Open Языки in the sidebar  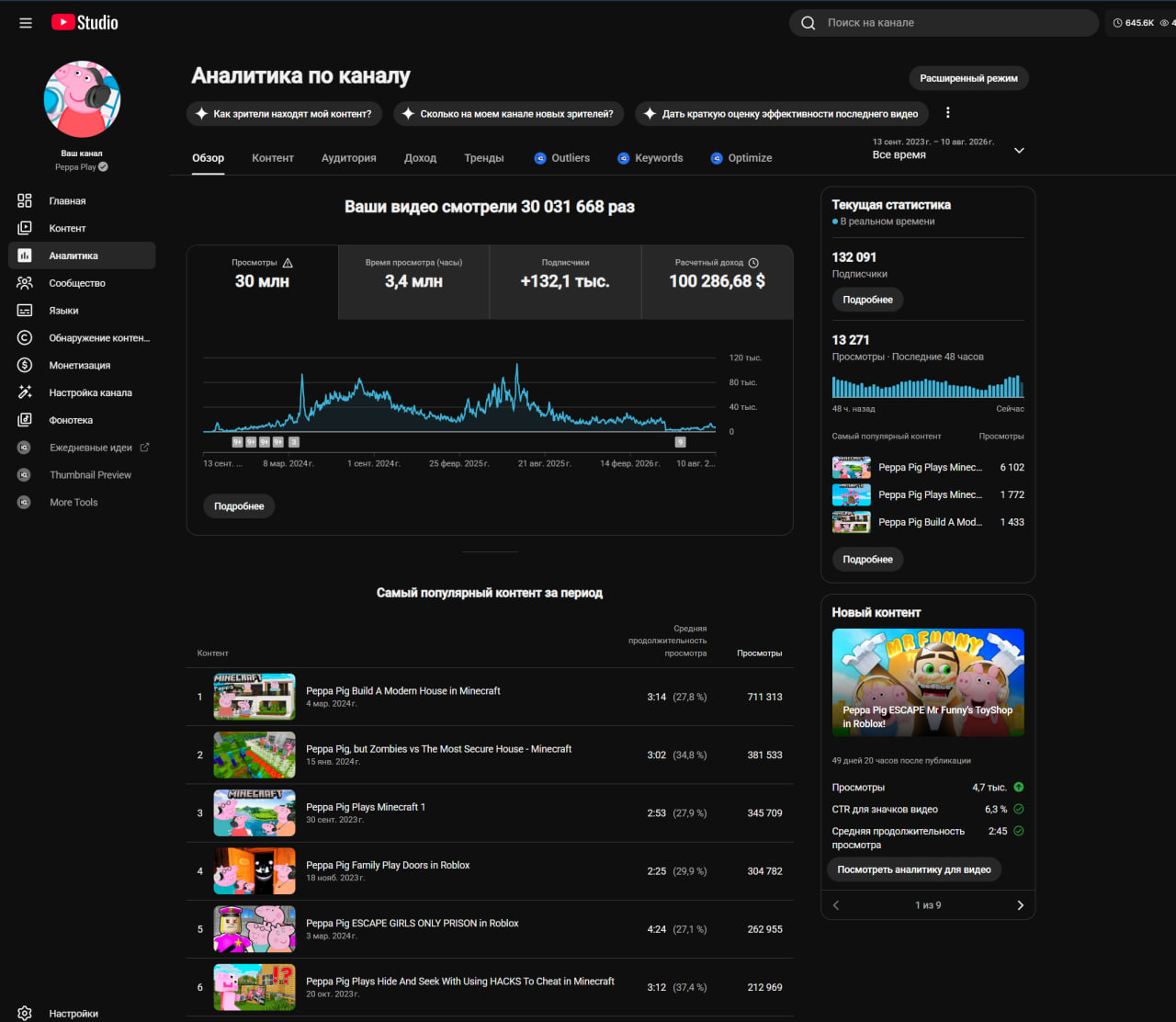(82, 311)
